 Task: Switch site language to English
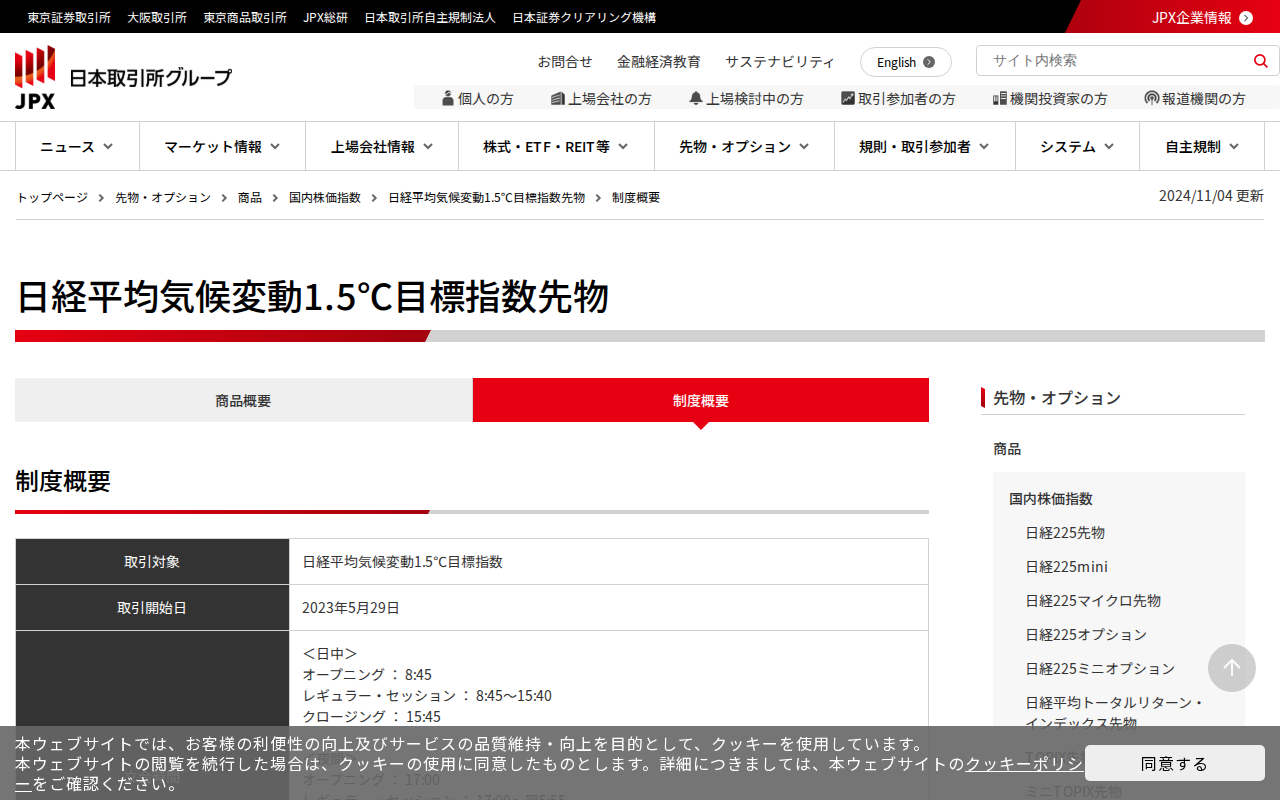point(906,62)
